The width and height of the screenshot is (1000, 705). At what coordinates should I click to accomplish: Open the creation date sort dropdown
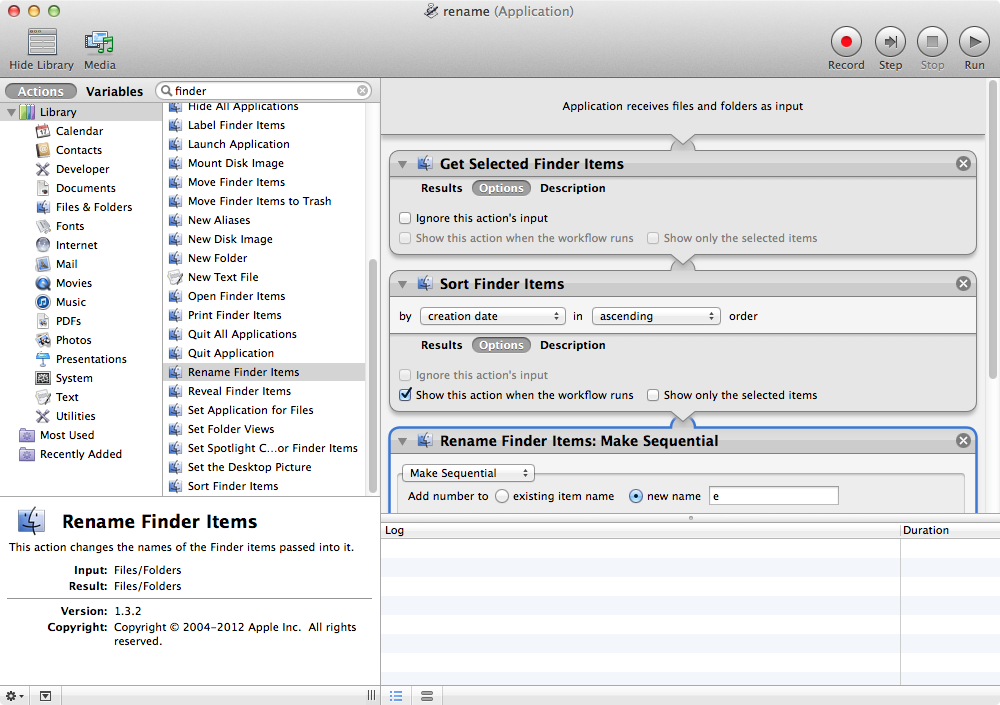pyautogui.click(x=492, y=316)
